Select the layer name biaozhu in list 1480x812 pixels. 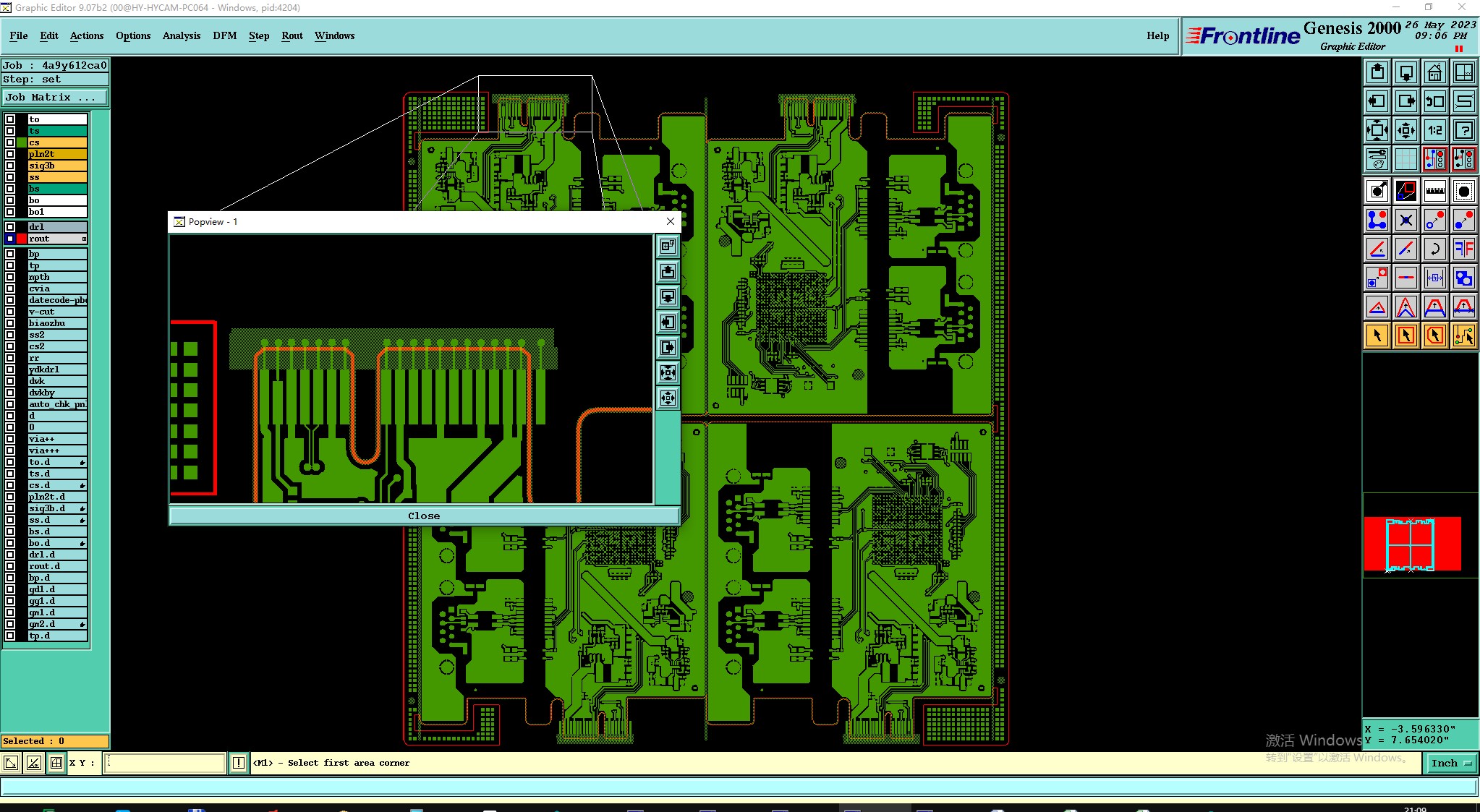pyautogui.click(x=58, y=323)
